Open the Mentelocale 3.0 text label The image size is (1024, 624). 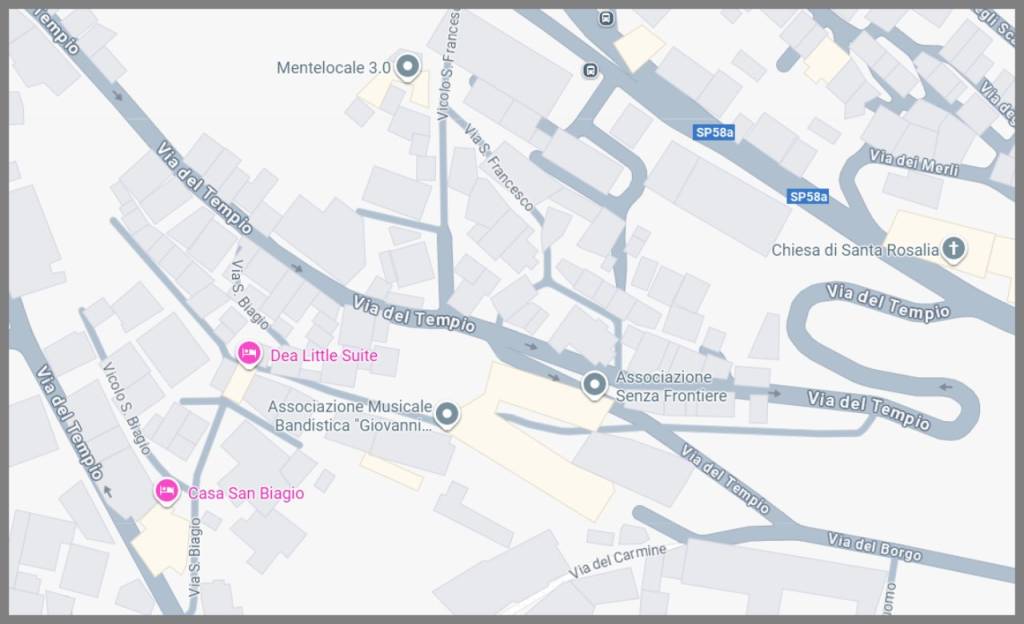point(334,68)
